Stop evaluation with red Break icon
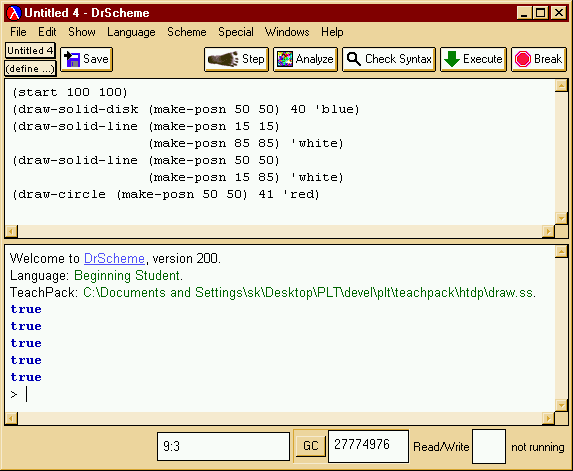The height and width of the screenshot is (471, 573). click(x=523, y=59)
